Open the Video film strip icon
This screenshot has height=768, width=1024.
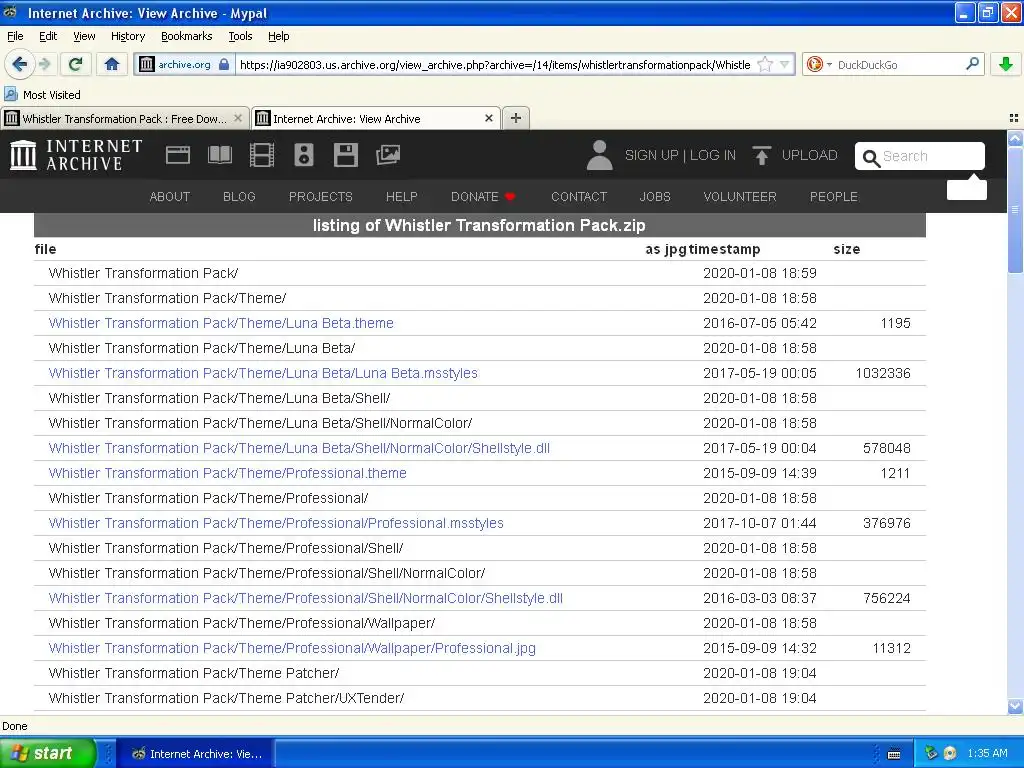point(262,155)
